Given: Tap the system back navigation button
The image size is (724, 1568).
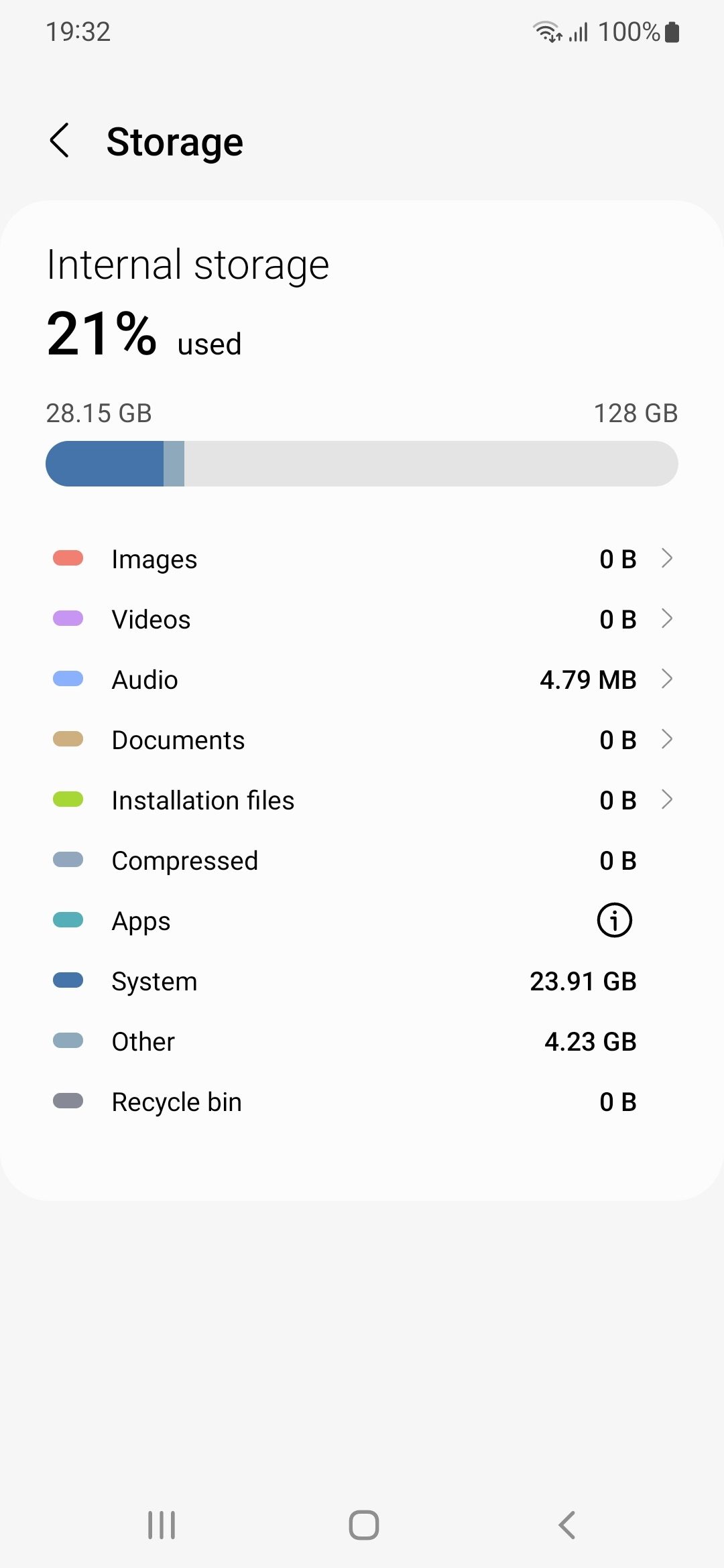Looking at the screenshot, I should [566, 1525].
